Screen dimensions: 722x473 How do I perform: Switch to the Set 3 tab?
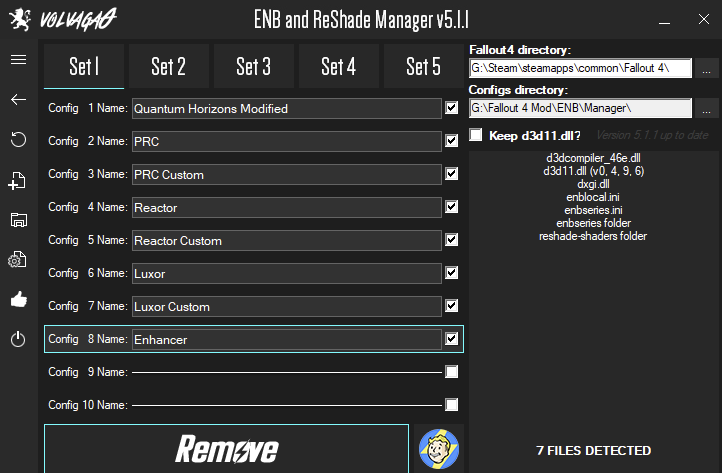coord(254,66)
